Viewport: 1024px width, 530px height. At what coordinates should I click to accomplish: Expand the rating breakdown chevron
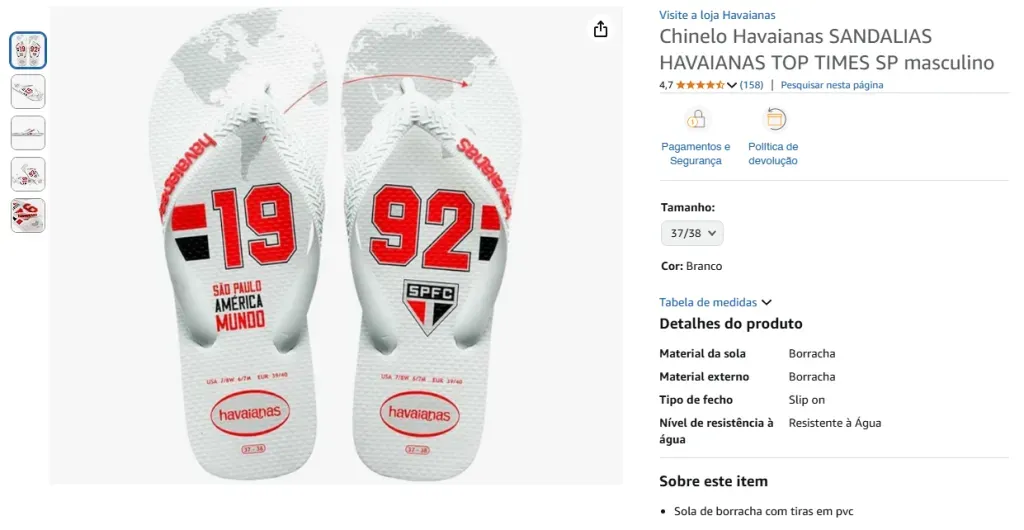click(732, 86)
